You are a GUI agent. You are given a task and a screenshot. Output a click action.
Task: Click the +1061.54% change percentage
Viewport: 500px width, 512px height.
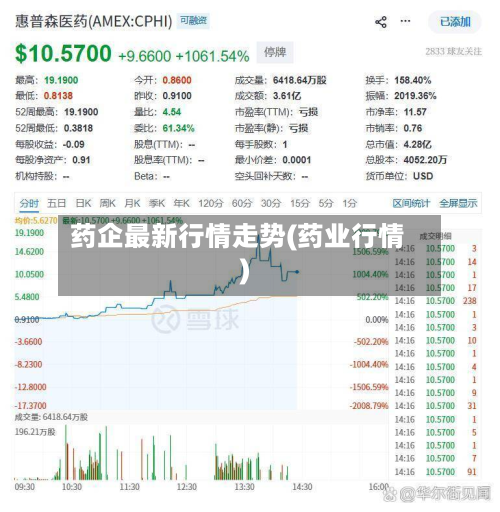[x=212, y=56]
